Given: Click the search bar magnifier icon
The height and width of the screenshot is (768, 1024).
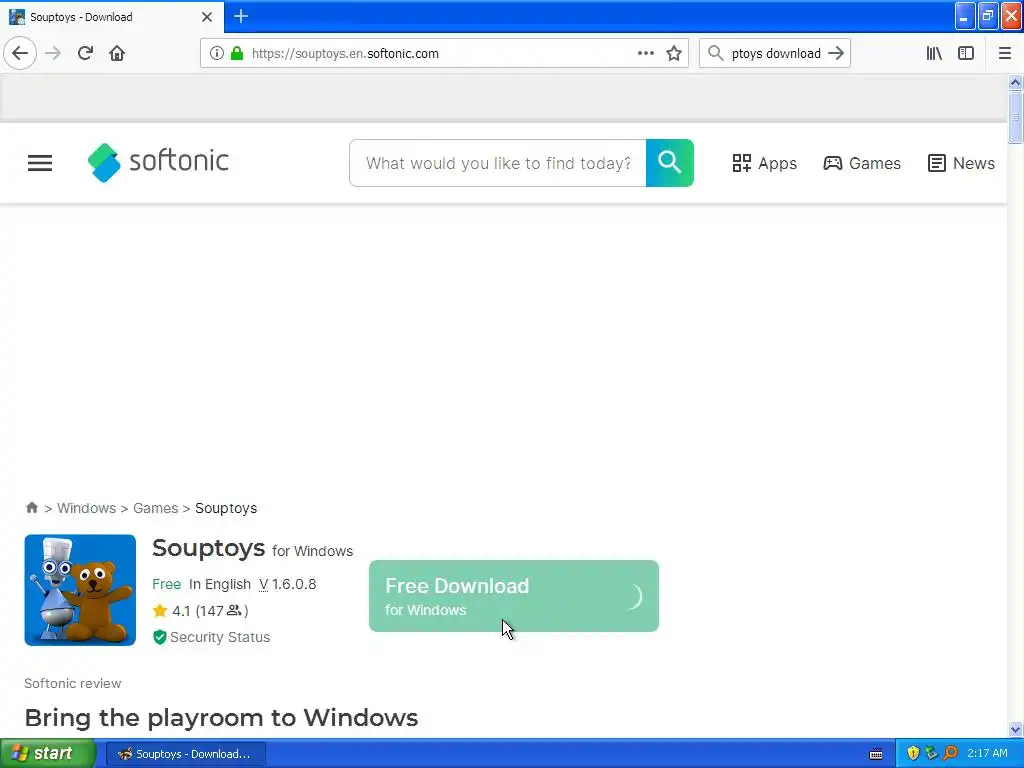Looking at the screenshot, I should pos(716,53).
